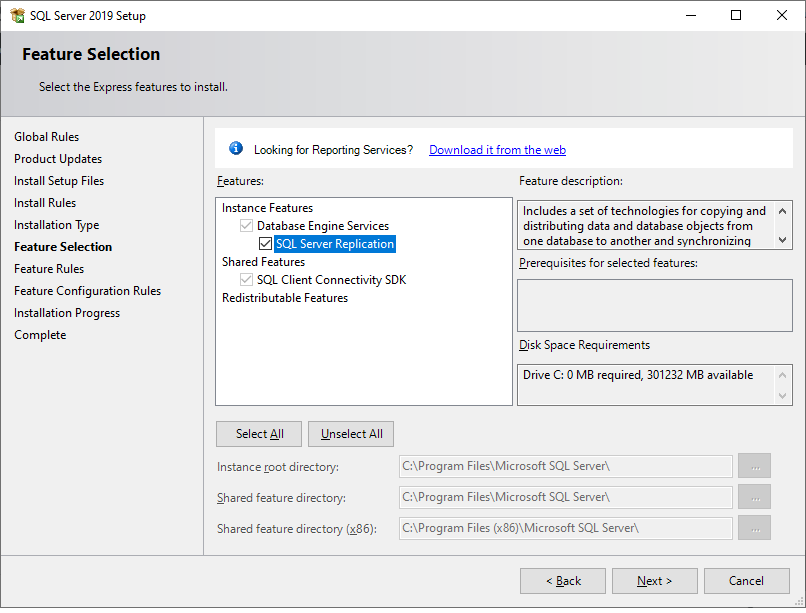Proceed with the Next button
Image resolution: width=806 pixels, height=613 pixels.
tap(655, 581)
